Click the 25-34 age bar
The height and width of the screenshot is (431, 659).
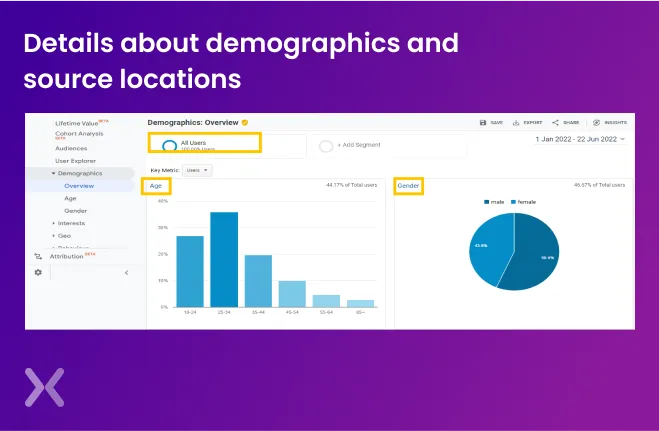coord(224,260)
